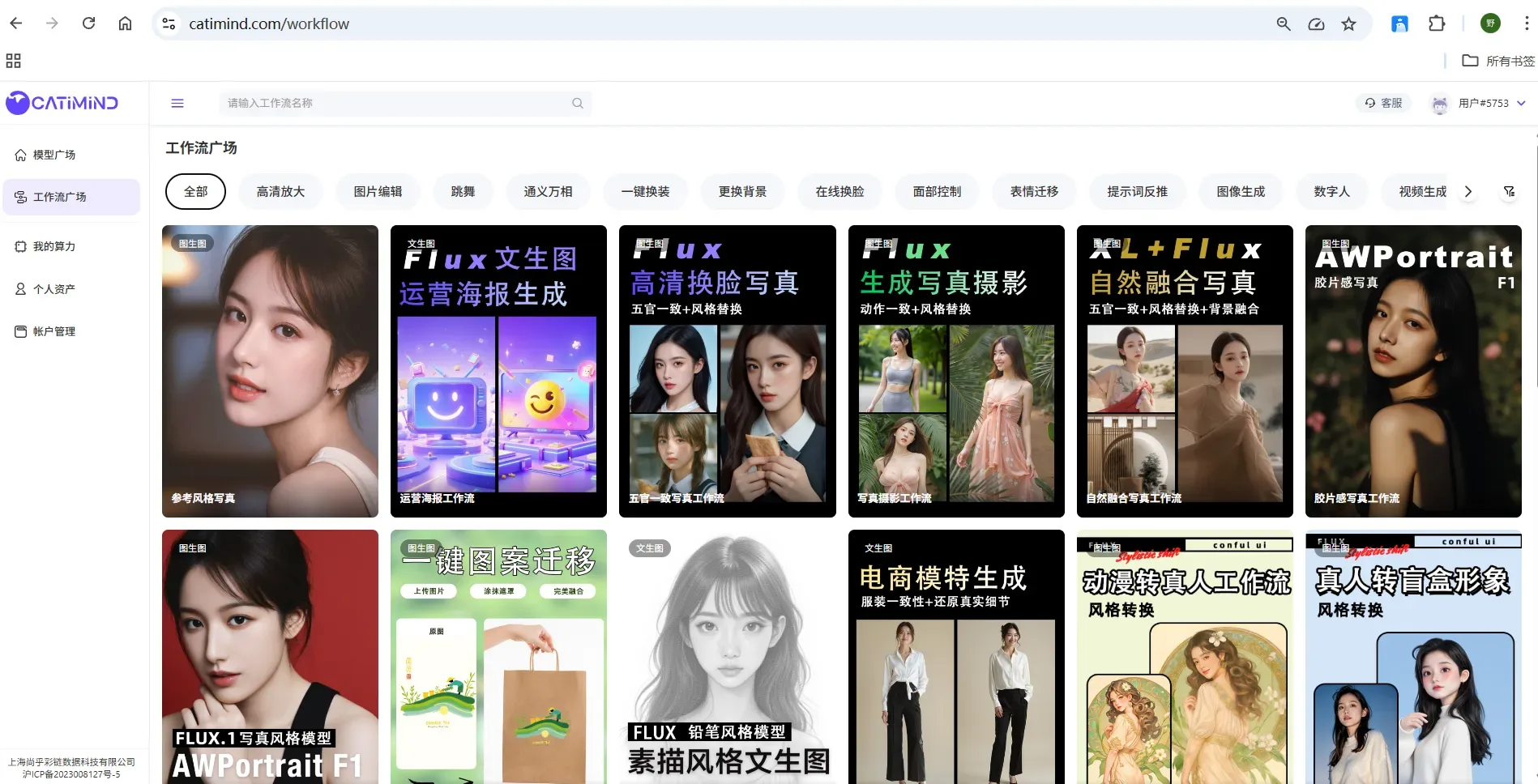Click the browser home icon
Image resolution: width=1538 pixels, height=784 pixels.
(x=125, y=23)
